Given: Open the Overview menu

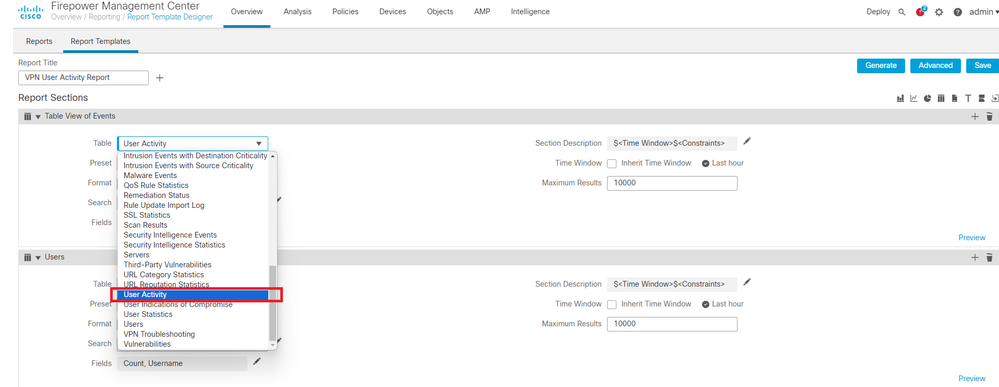Looking at the screenshot, I should pos(247,12).
